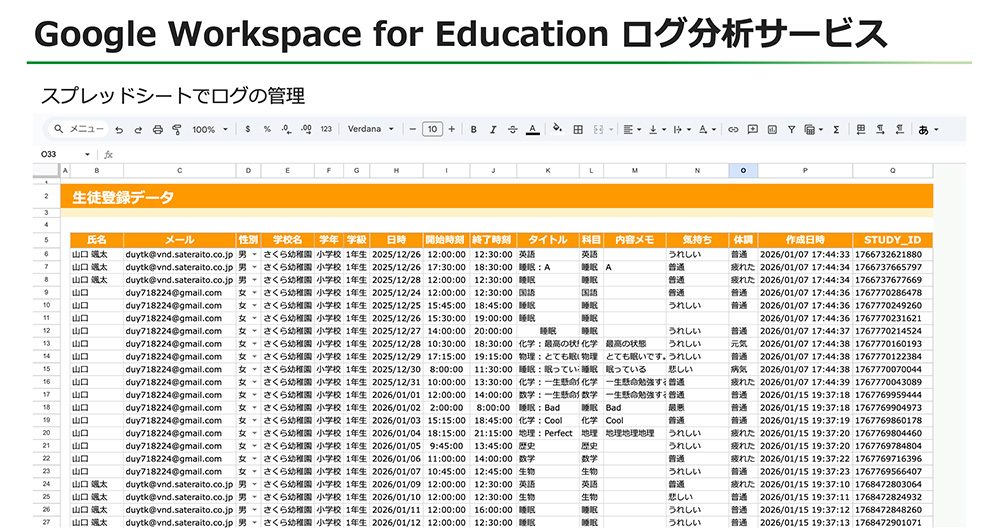
Task: Toggle italic text formatting
Action: pos(493,130)
